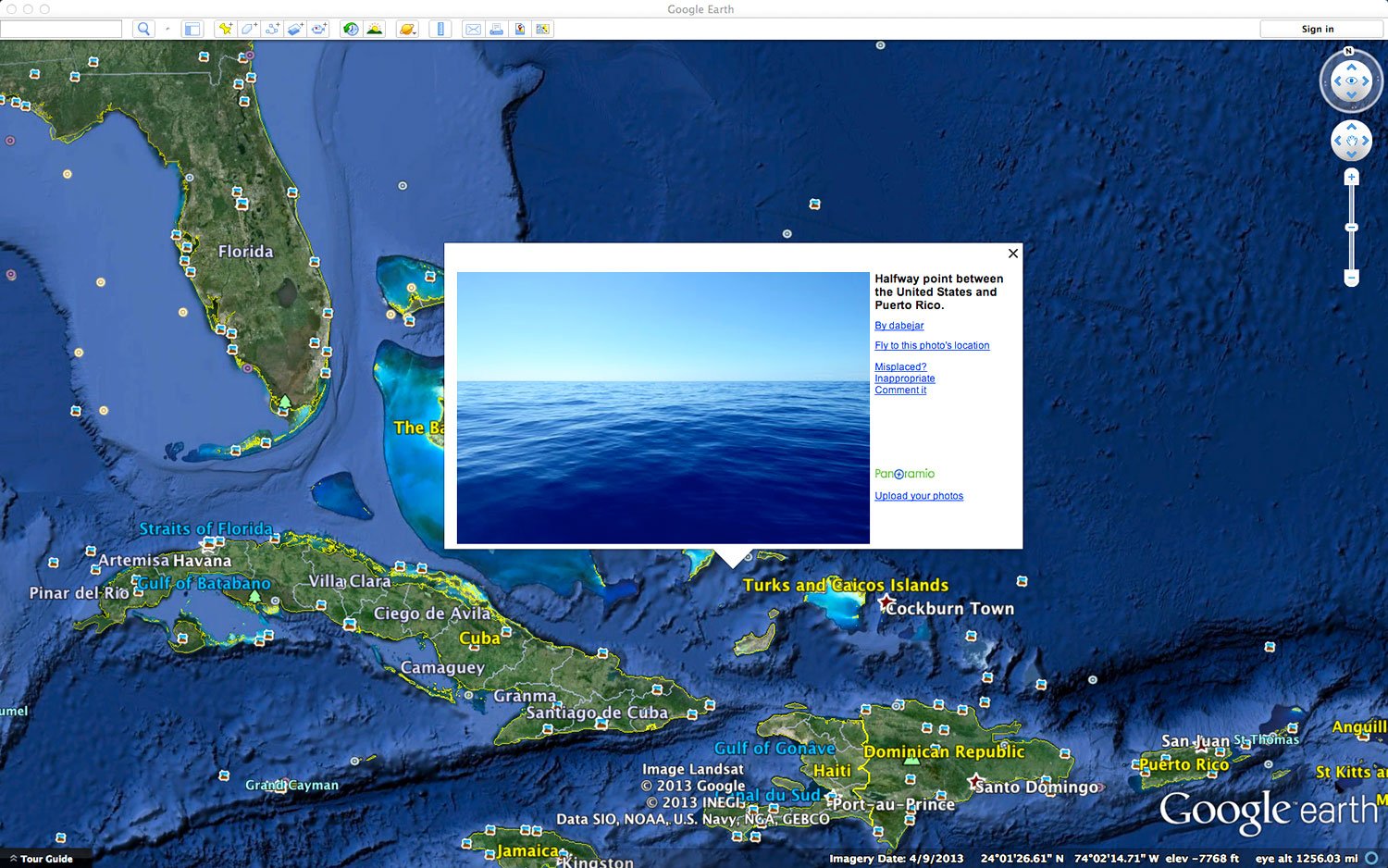Click Move left arrow on hand joystick

click(1338, 141)
